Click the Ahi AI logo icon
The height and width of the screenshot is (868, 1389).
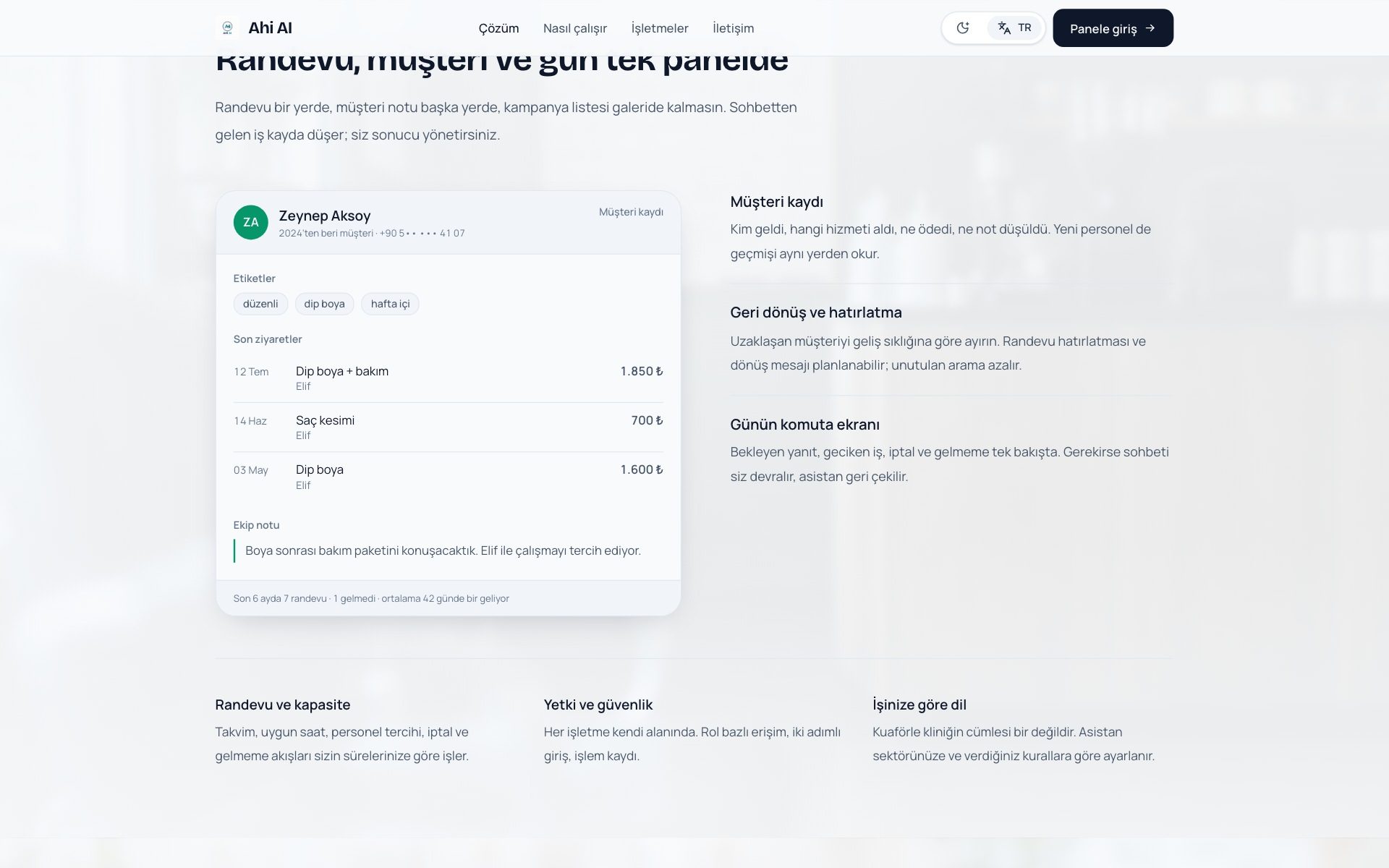pos(227,27)
